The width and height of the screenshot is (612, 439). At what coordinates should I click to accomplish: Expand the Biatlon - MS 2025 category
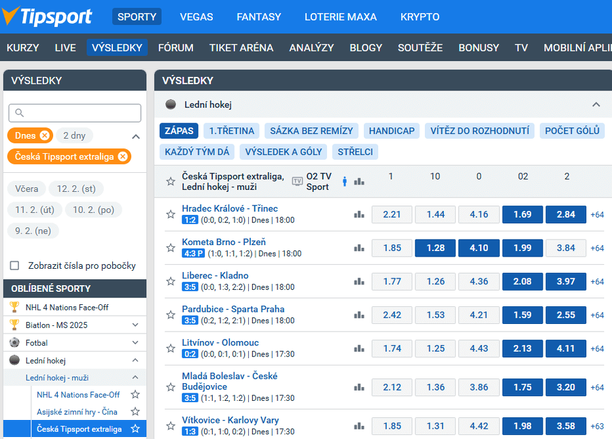135,325
